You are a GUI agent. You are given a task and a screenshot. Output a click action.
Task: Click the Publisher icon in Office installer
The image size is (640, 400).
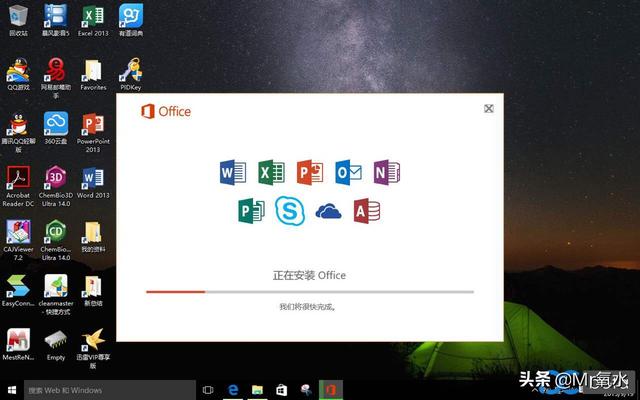point(250,211)
